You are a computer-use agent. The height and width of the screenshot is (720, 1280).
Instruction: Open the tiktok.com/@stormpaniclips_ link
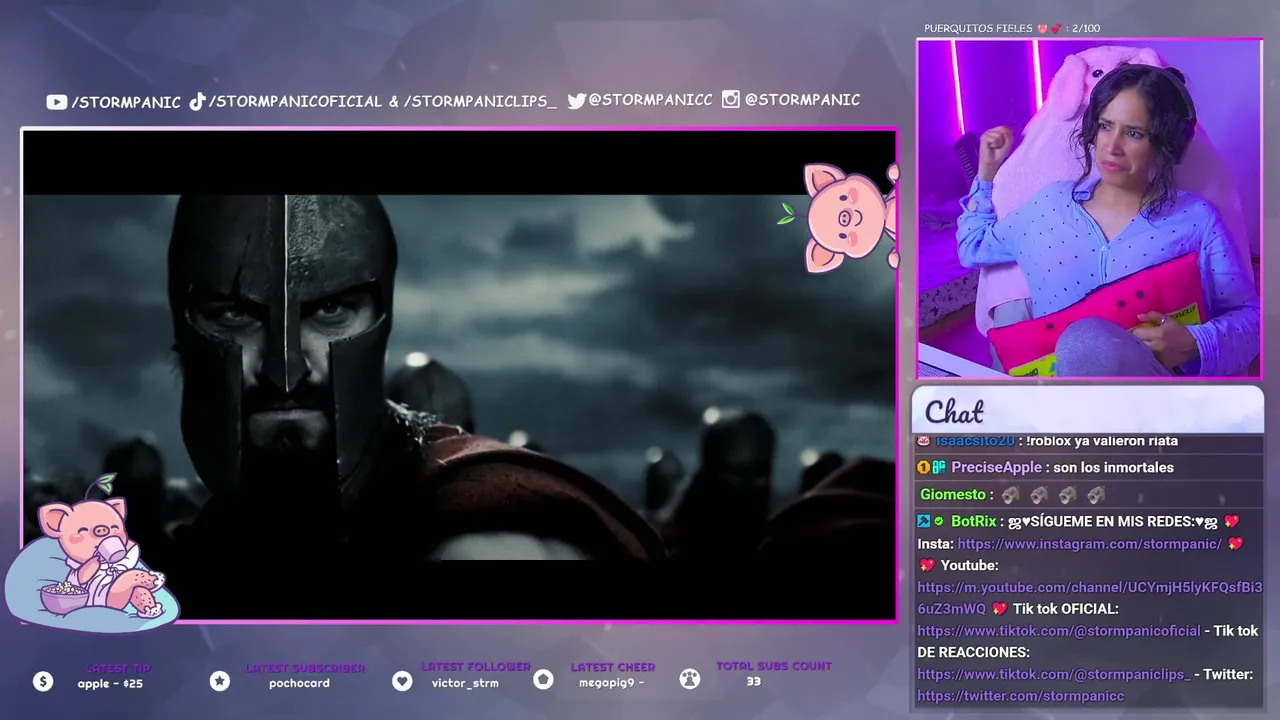pyautogui.click(x=1053, y=674)
